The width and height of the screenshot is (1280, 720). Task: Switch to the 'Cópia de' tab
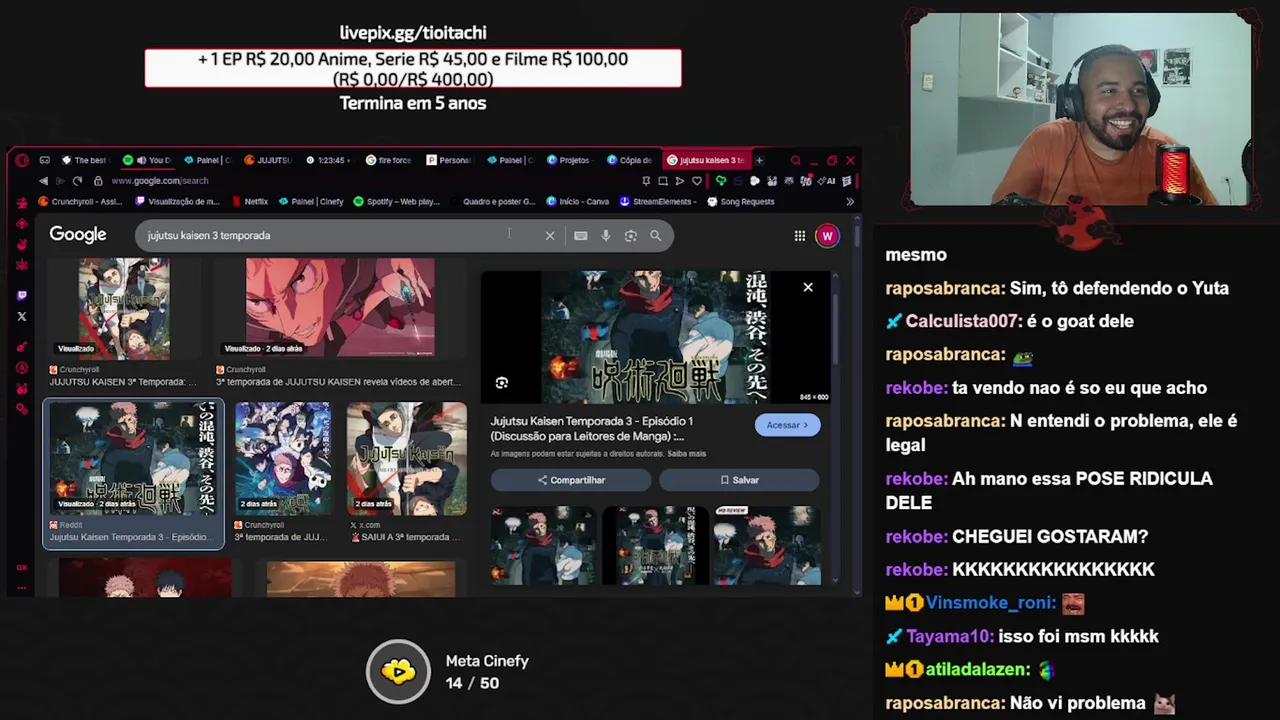(x=630, y=160)
